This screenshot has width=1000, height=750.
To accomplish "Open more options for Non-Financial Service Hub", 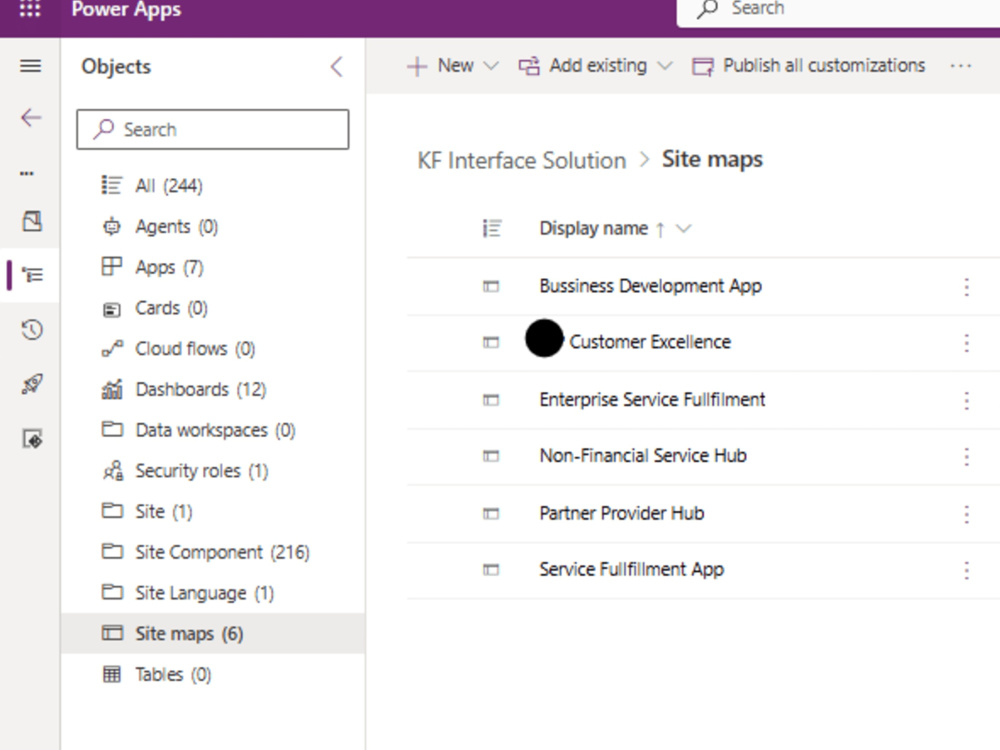I will (x=967, y=457).
